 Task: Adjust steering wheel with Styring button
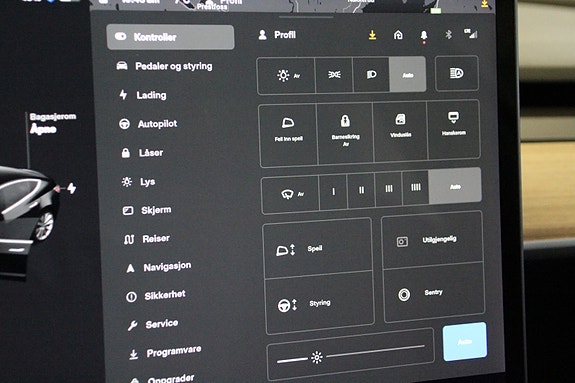point(320,303)
